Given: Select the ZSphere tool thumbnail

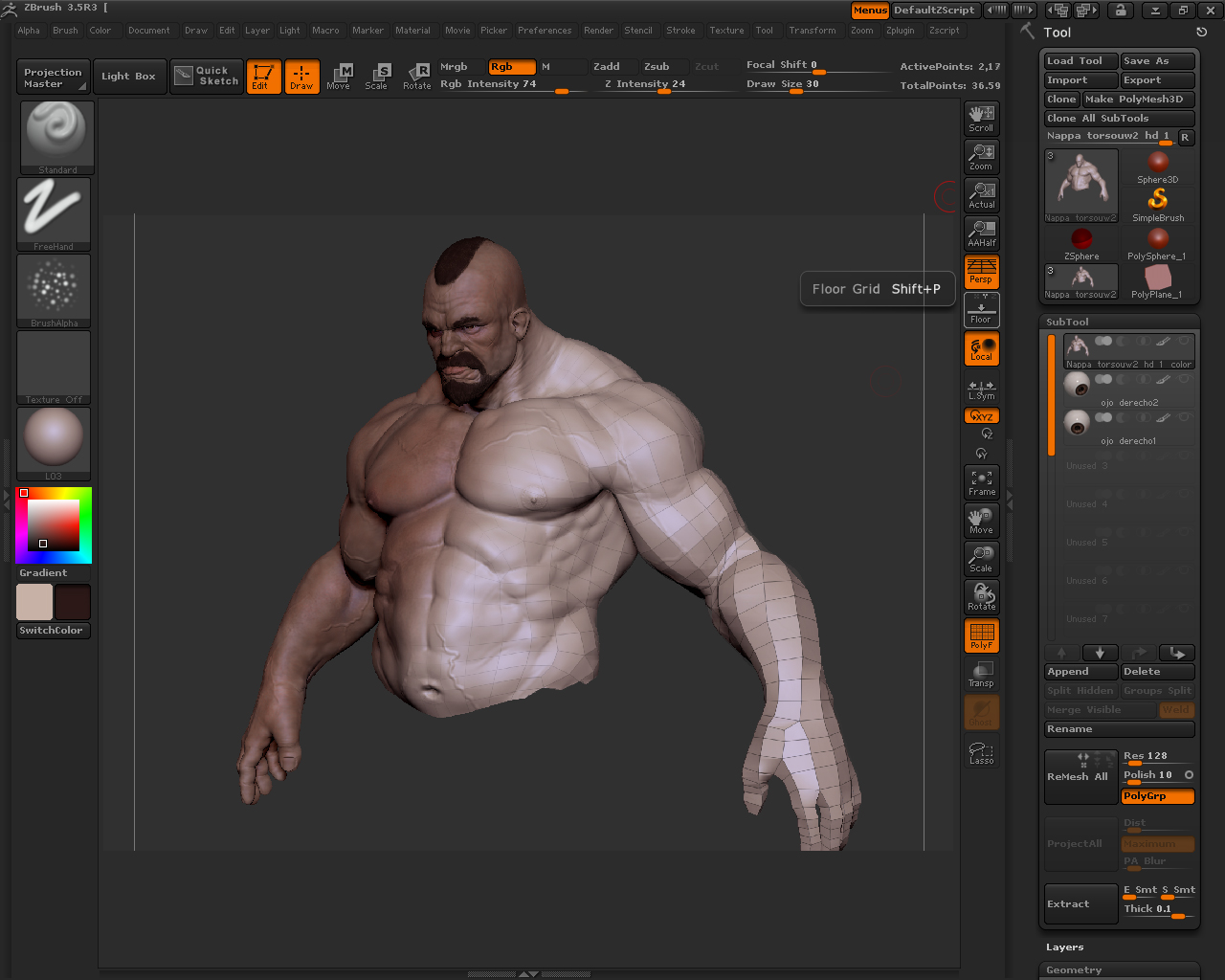Looking at the screenshot, I should 1081,243.
